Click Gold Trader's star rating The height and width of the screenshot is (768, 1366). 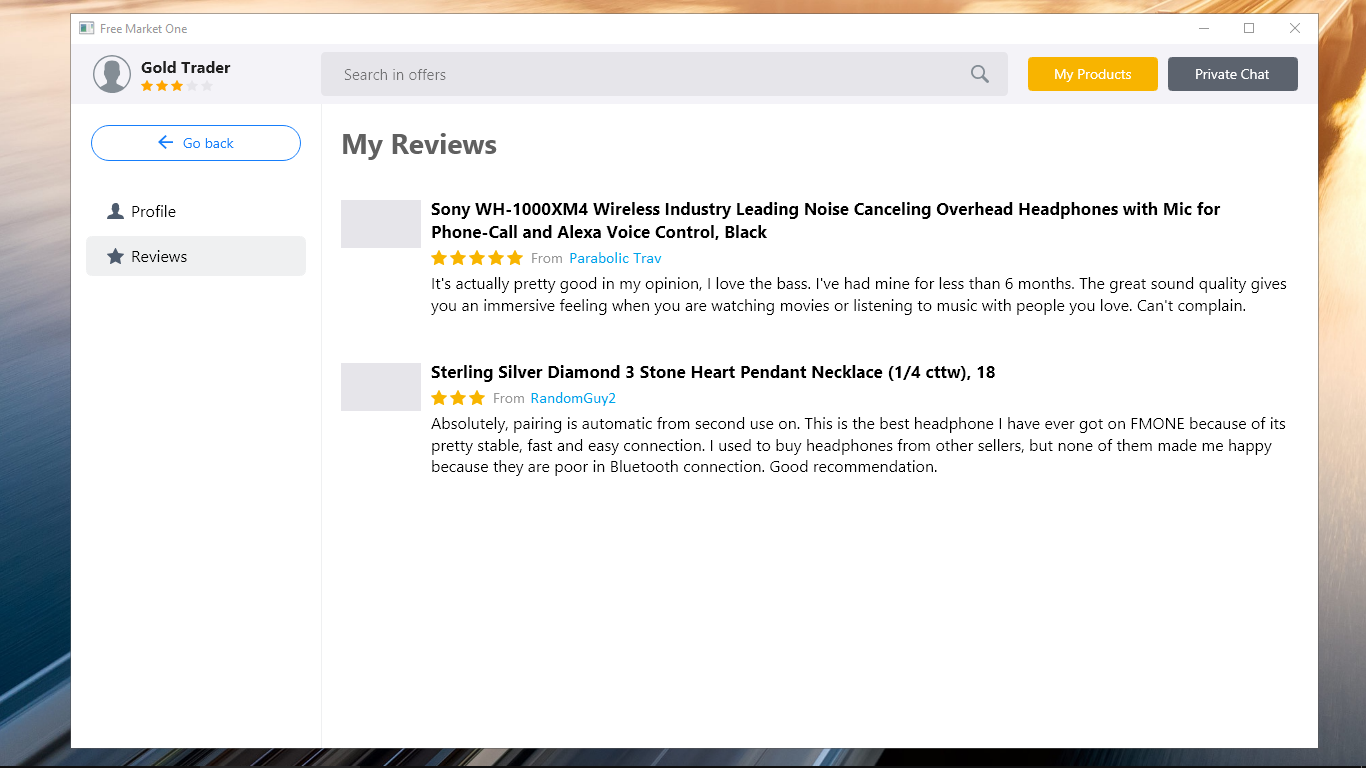point(177,86)
